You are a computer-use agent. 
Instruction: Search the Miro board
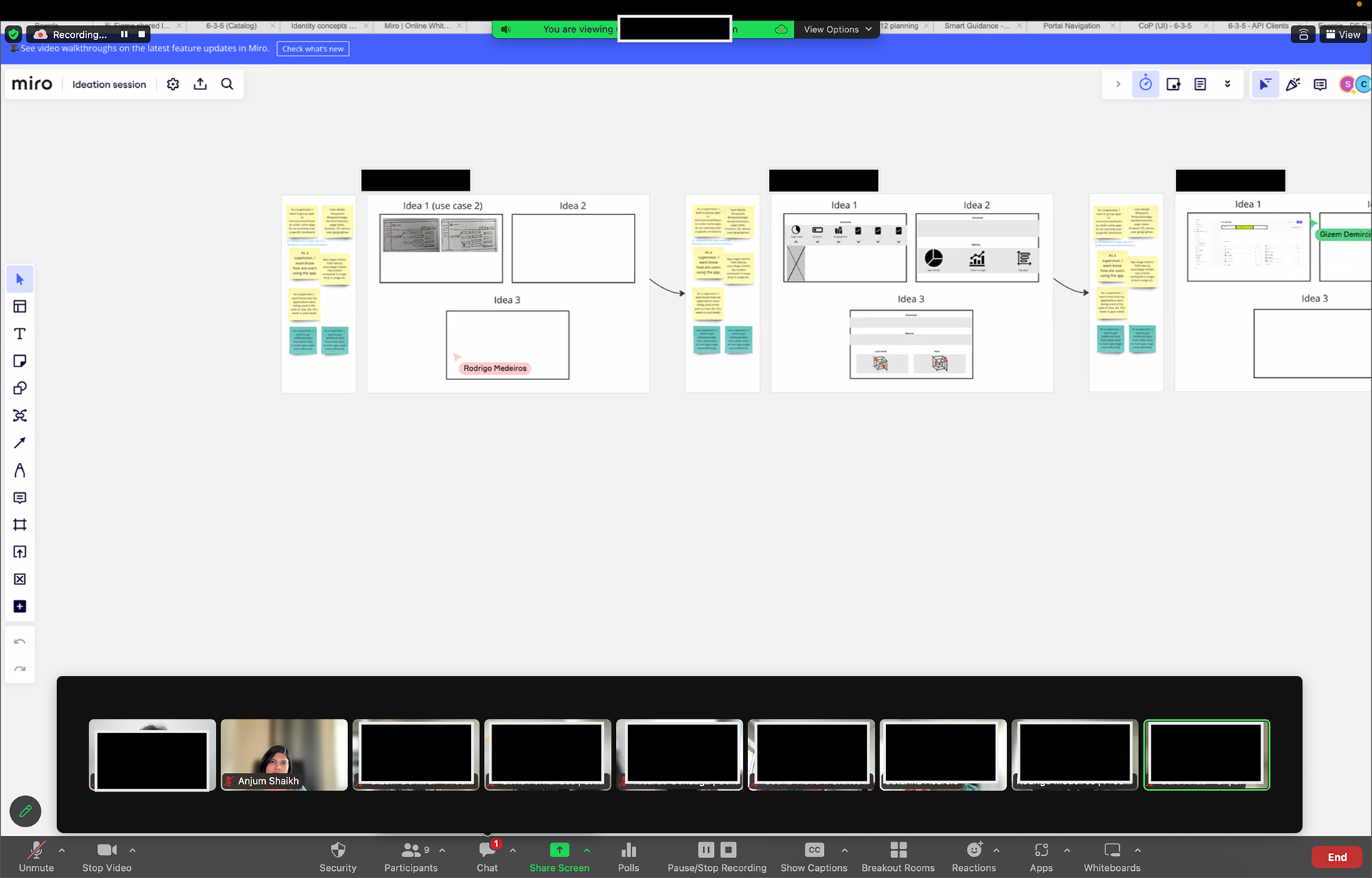tap(227, 84)
